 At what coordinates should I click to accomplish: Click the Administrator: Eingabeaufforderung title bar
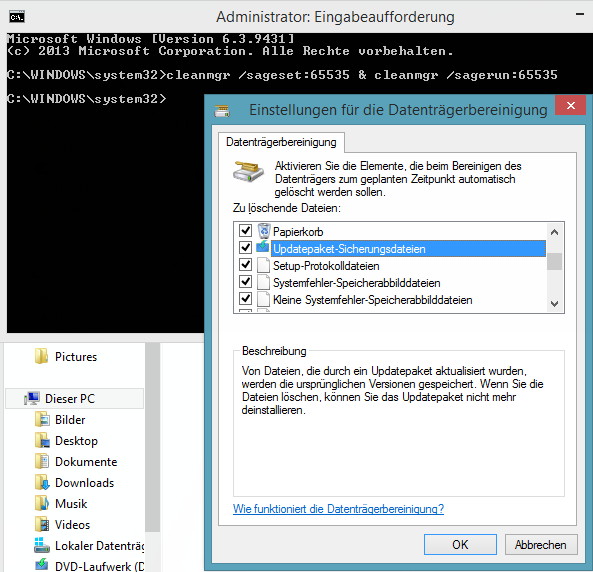pyautogui.click(x=335, y=17)
